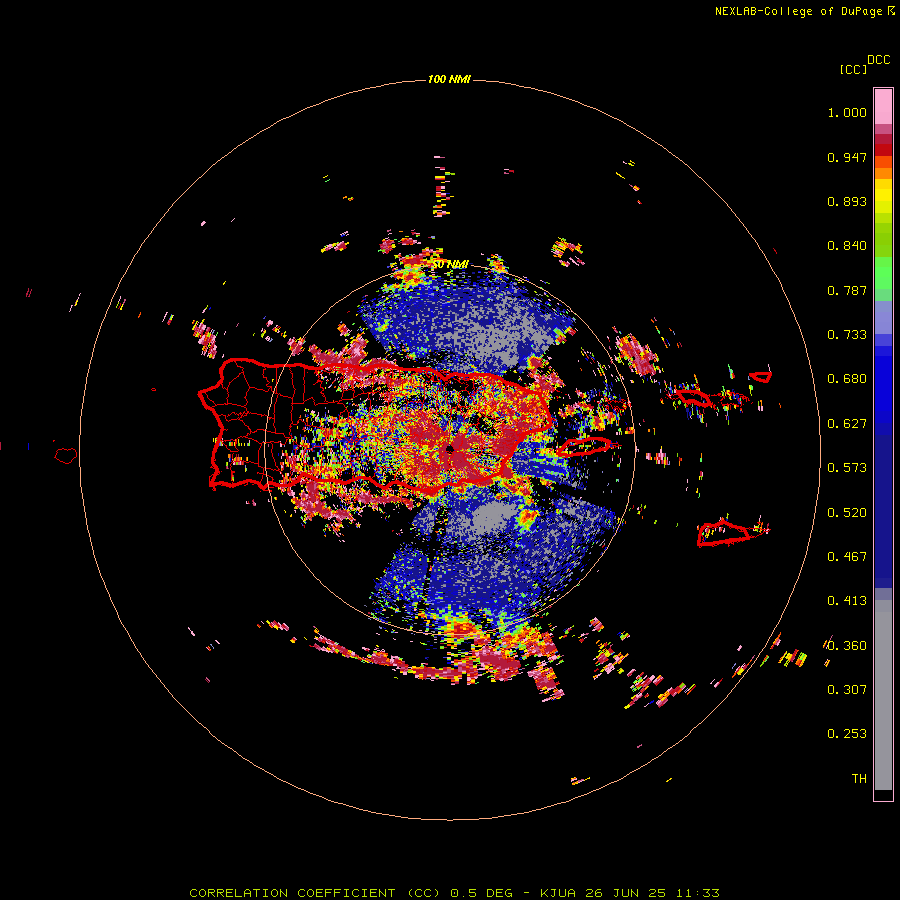Click the radar site center point marker
900x900 pixels.
point(450,448)
